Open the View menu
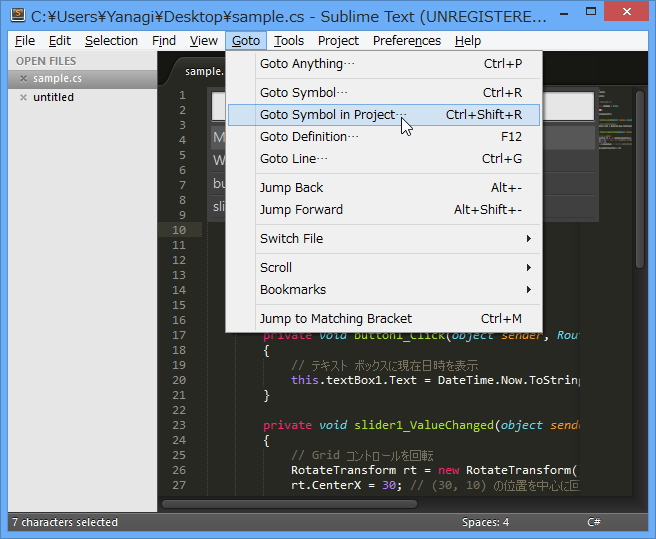Image resolution: width=656 pixels, height=539 pixels. click(203, 41)
